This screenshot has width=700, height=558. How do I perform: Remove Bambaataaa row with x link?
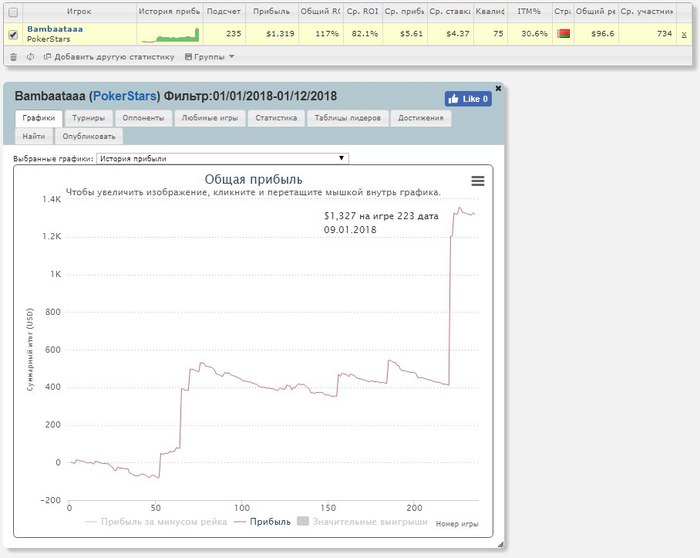[x=683, y=34]
